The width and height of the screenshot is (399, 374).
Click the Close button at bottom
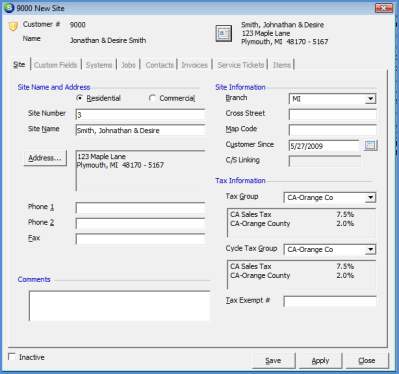[367, 361]
